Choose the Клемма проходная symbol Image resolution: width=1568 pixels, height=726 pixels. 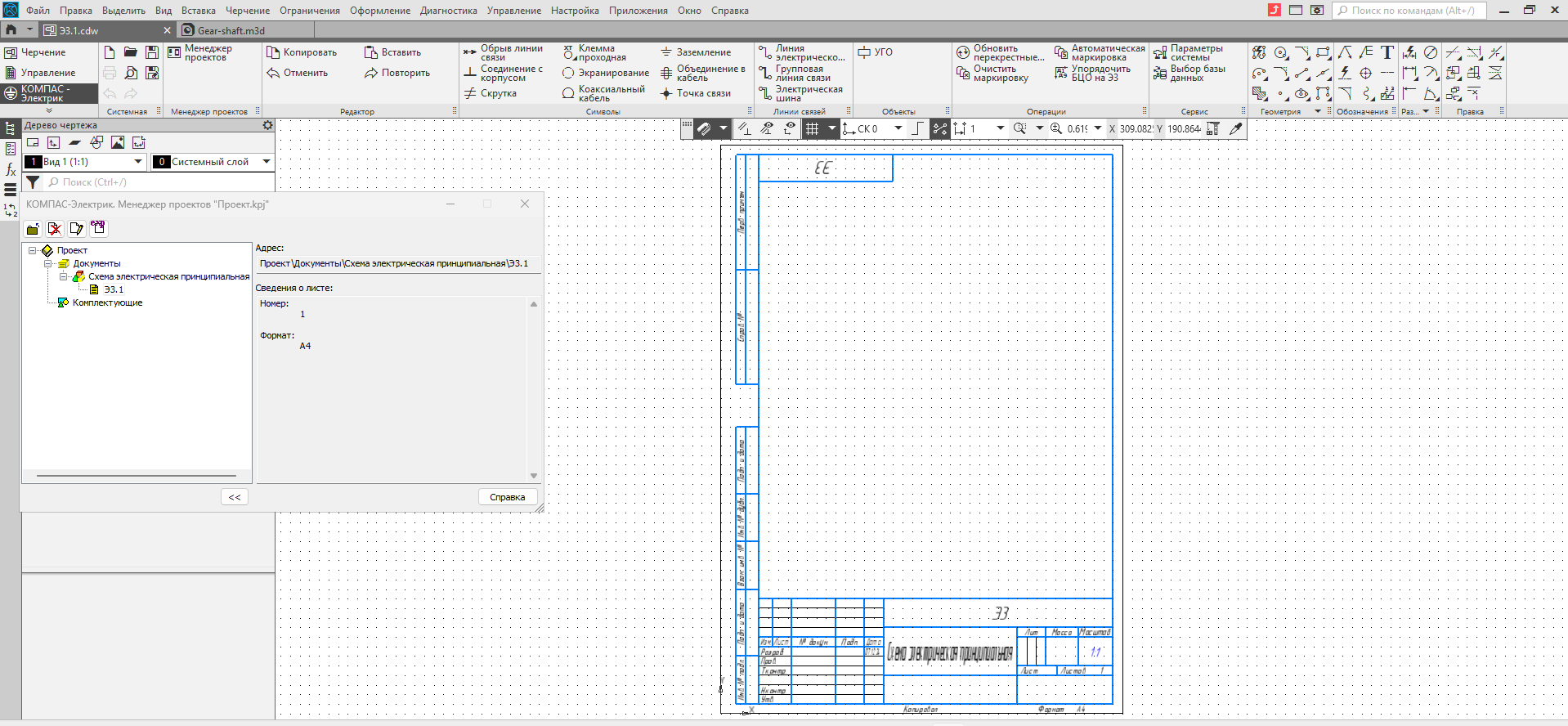[594, 52]
